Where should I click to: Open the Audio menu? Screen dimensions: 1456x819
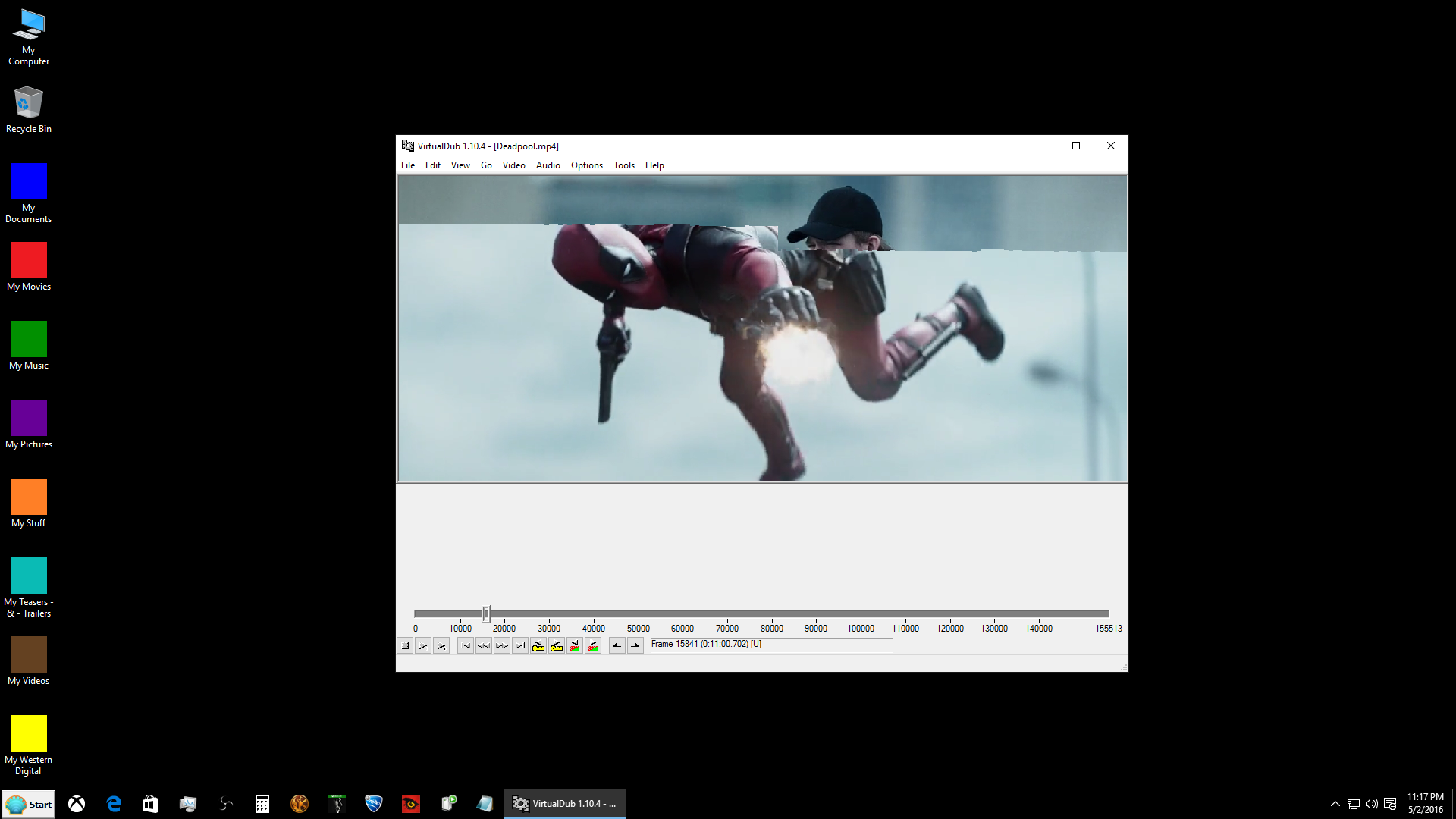click(548, 165)
